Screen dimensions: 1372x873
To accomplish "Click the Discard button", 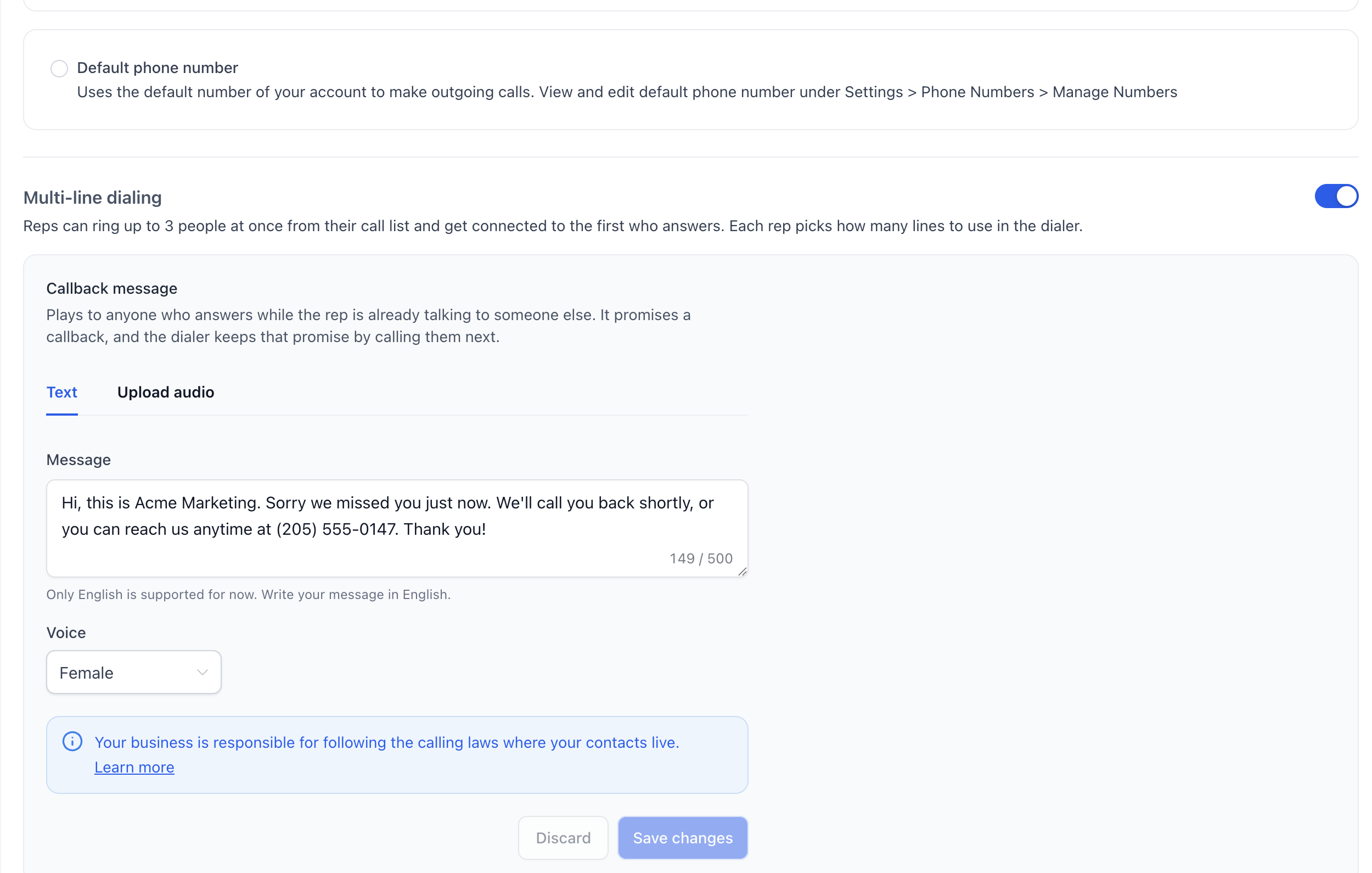I will pyautogui.click(x=563, y=838).
